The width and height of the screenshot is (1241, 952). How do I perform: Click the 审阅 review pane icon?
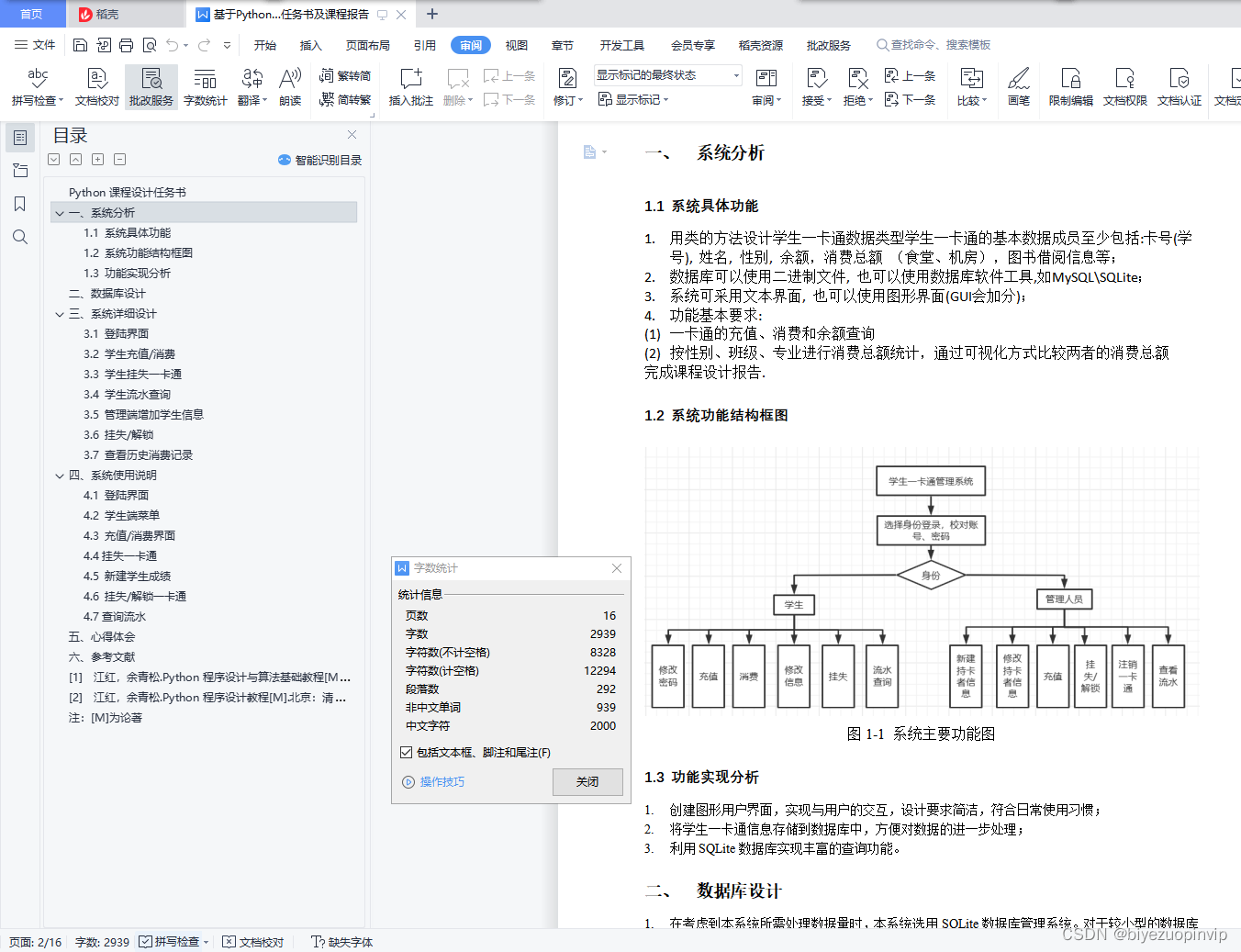click(766, 78)
